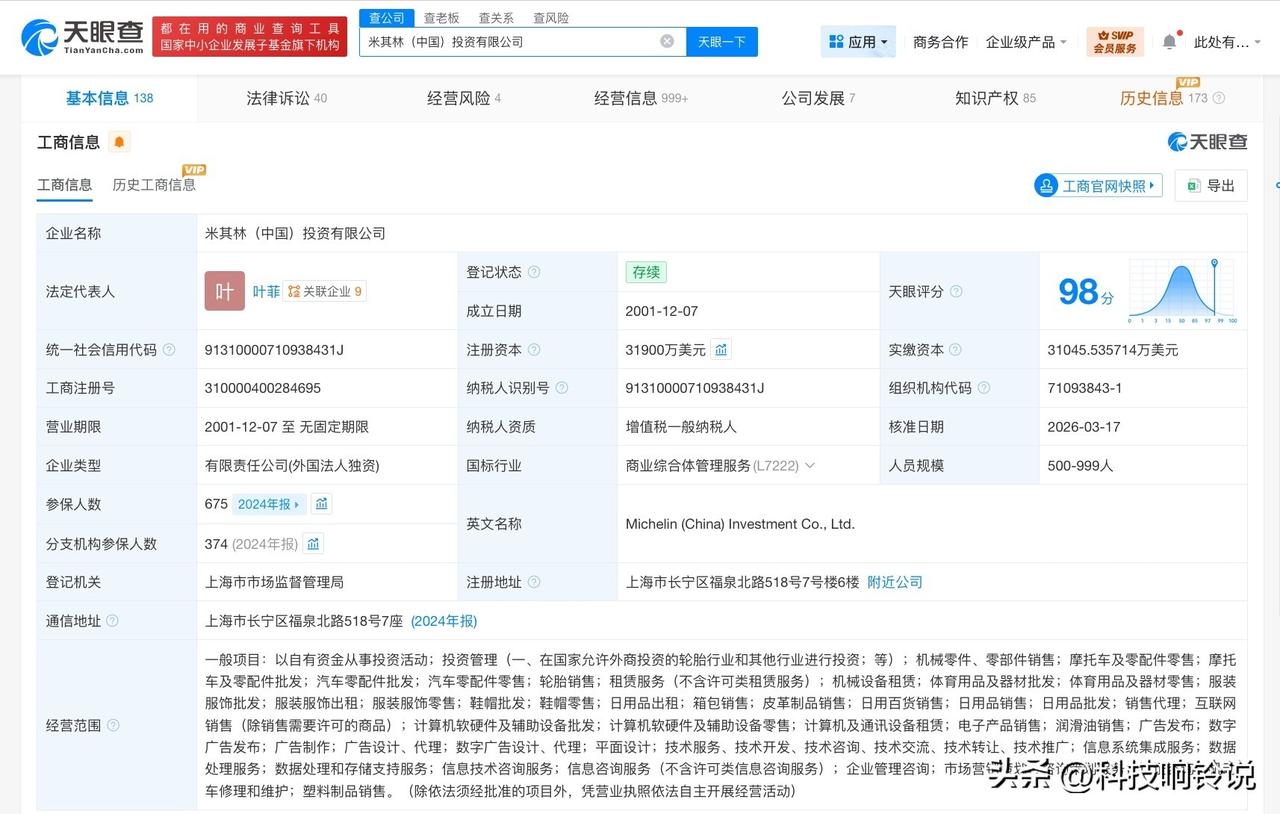Click the help icon next to 注册资本
Viewport: 1280px width, 814px height.
coord(534,349)
